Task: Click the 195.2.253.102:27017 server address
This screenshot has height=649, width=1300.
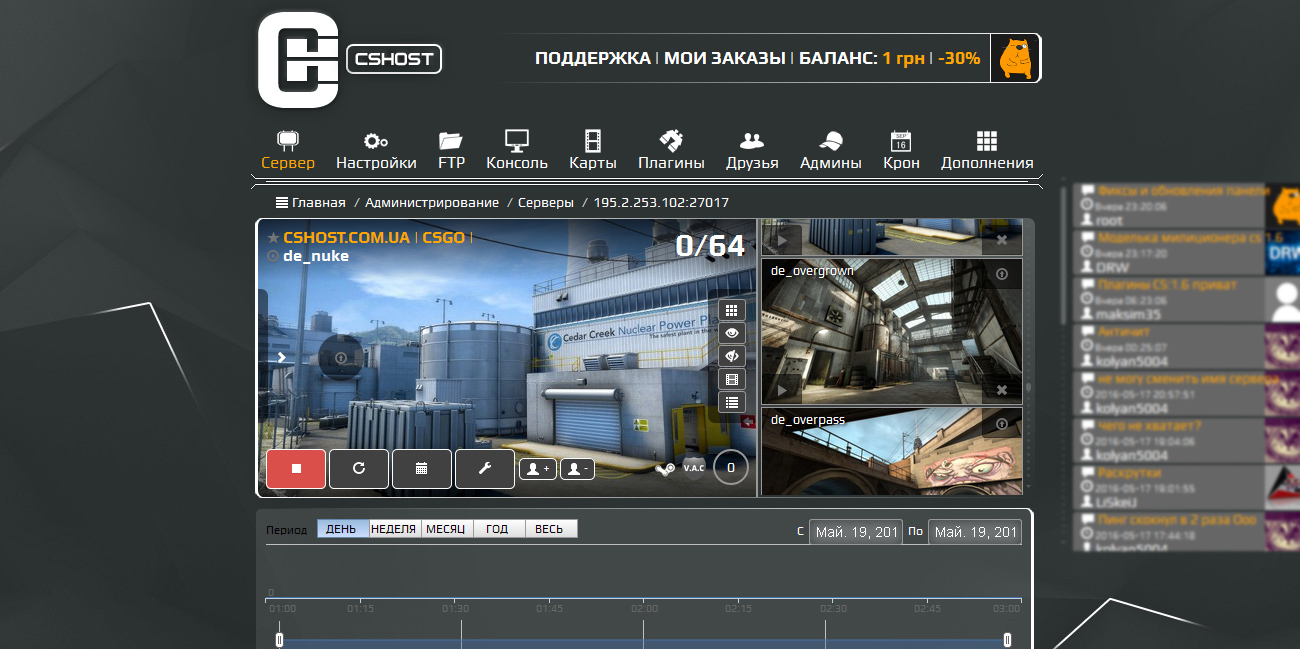Action: 661,202
